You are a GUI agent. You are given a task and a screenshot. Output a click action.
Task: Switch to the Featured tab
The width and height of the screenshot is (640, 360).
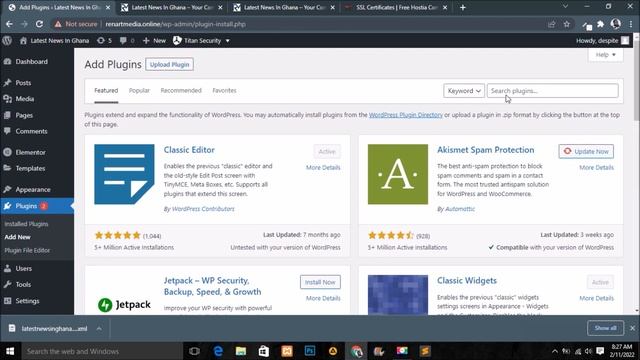[x=106, y=91]
